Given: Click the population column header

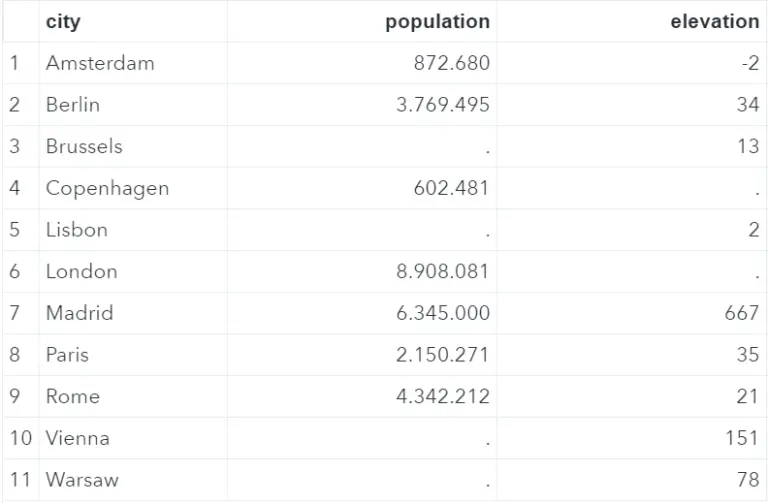Looking at the screenshot, I should tap(362, 22).
